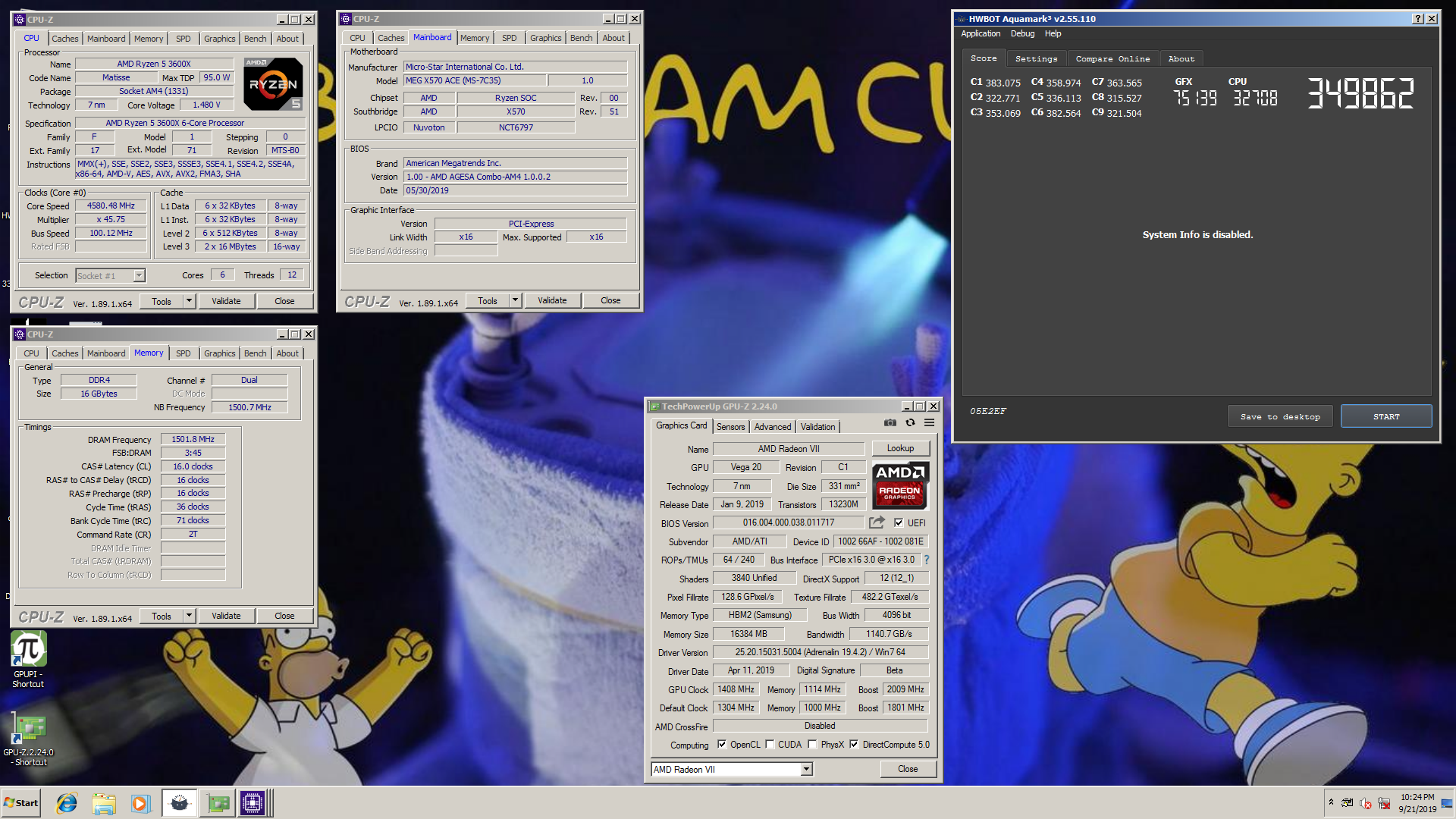Refresh GPU-Z data with the refresh icon
The height and width of the screenshot is (819, 1456).
[910, 423]
